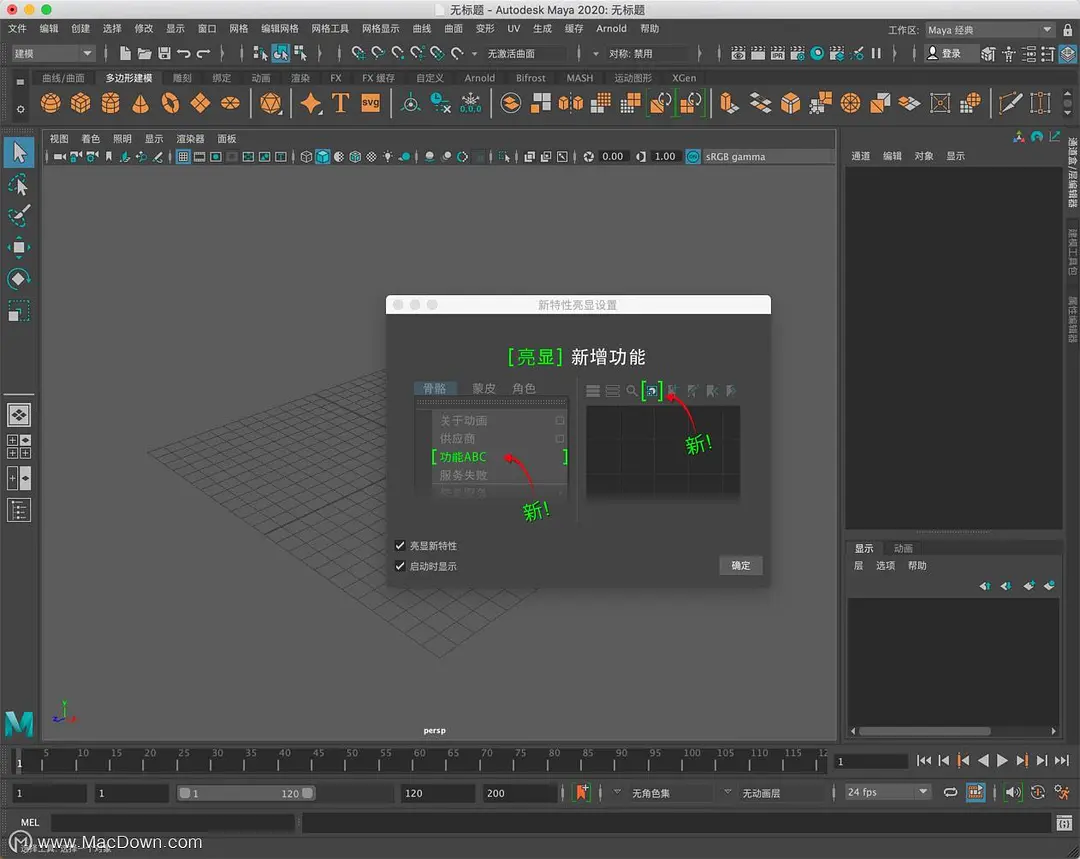Click the 确定 button in dialog

pos(741,566)
